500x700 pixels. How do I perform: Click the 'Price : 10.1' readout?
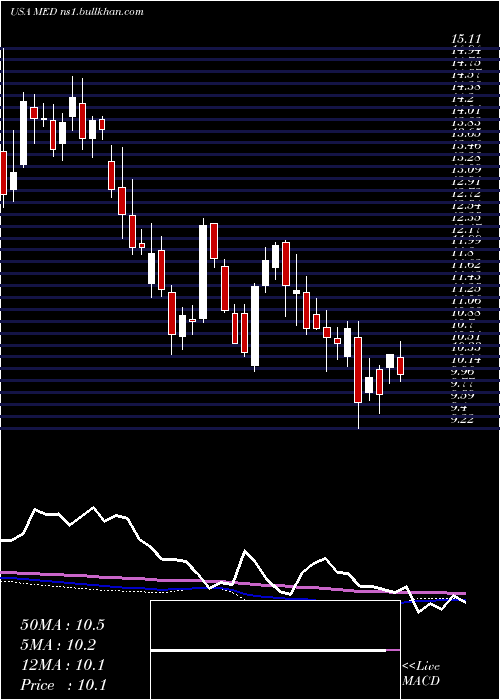click(63, 685)
